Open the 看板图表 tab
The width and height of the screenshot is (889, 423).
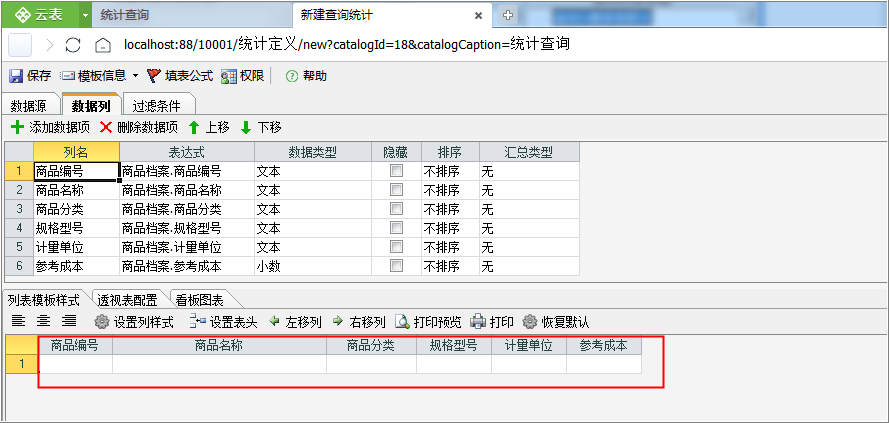[200, 299]
